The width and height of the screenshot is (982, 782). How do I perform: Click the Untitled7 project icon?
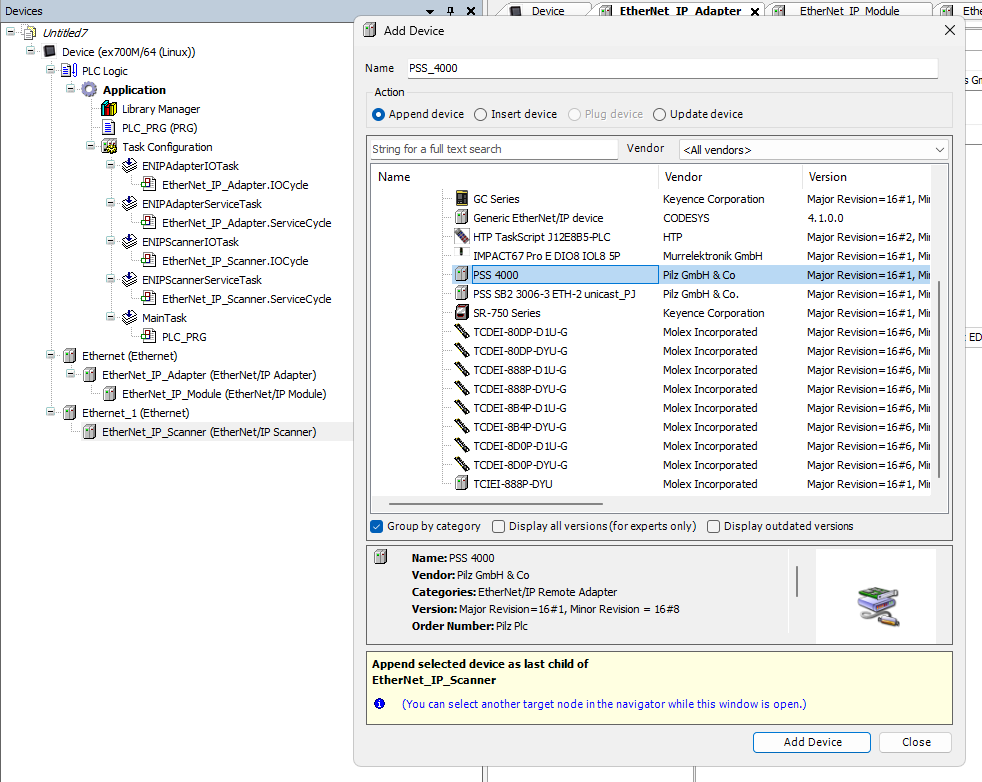(29, 32)
